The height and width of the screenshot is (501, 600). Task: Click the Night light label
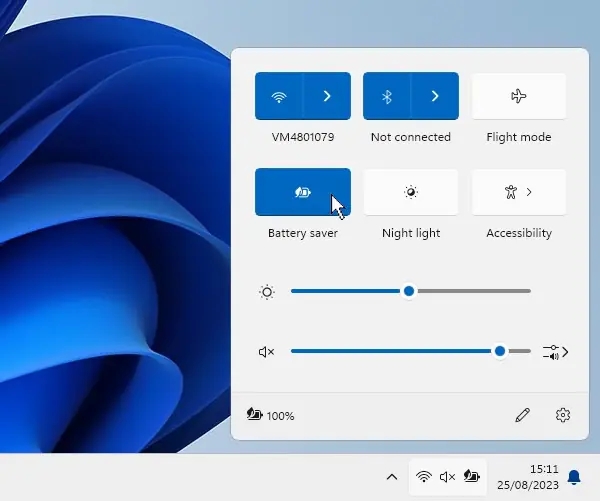tap(411, 233)
